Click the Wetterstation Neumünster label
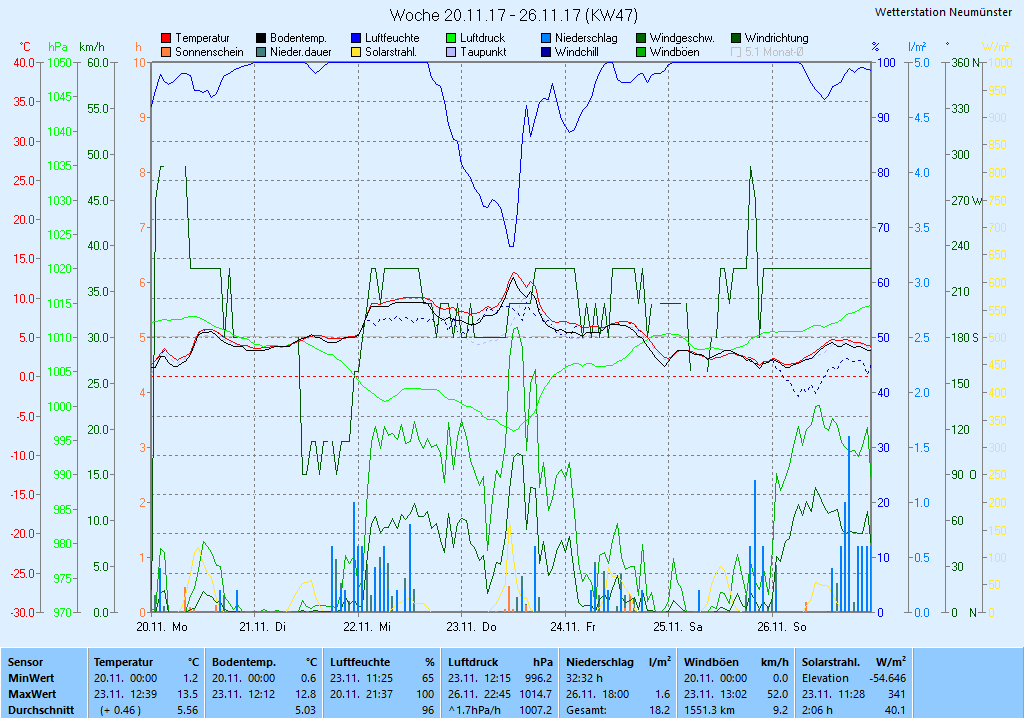The height and width of the screenshot is (718, 1024). pyautogui.click(x=942, y=12)
